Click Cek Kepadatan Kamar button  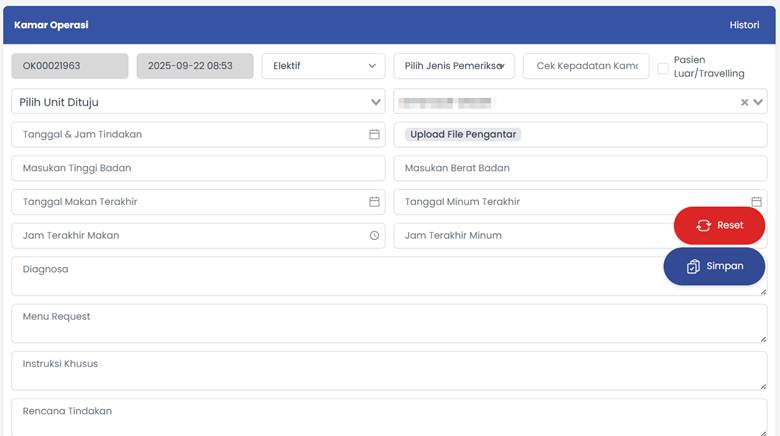[586, 66]
